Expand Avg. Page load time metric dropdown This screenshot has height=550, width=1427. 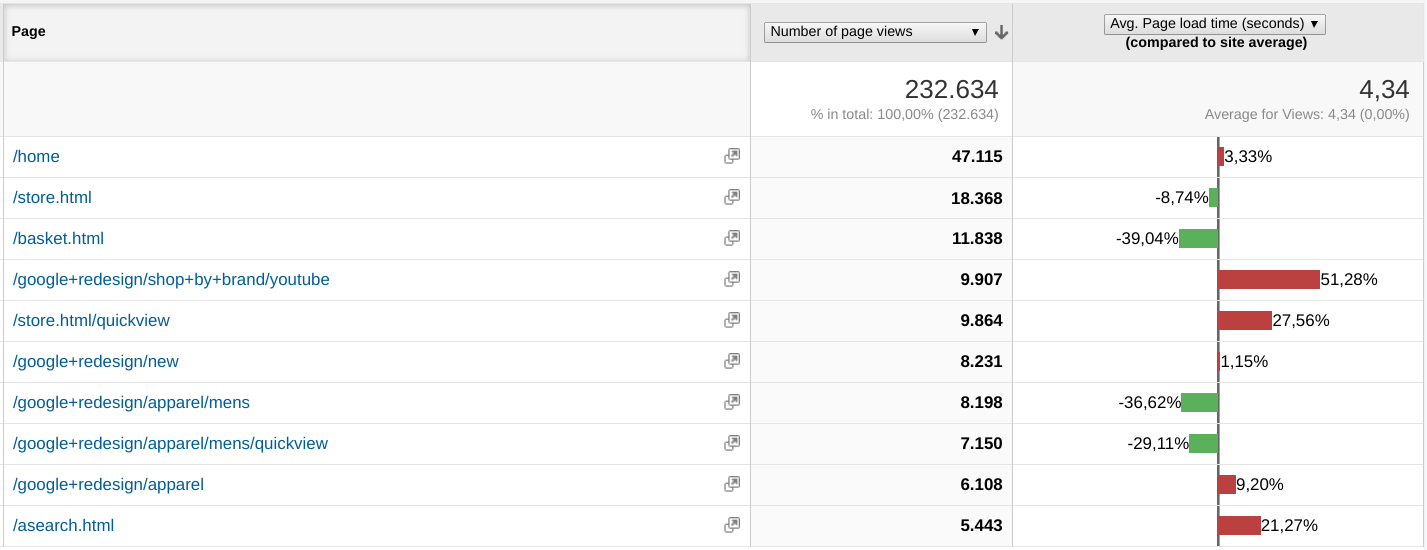pos(1215,24)
